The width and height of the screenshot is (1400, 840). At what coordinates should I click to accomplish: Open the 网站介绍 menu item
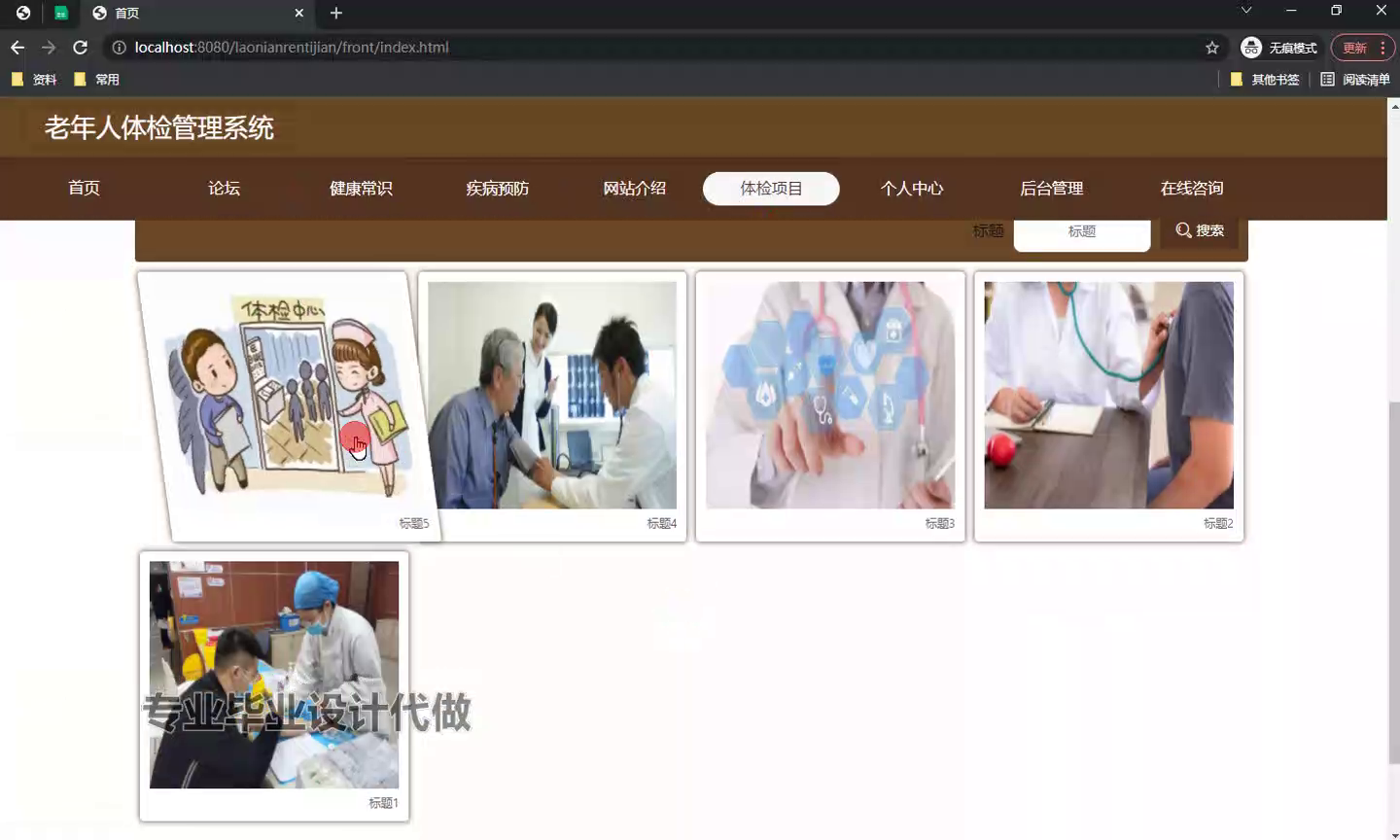coord(635,189)
